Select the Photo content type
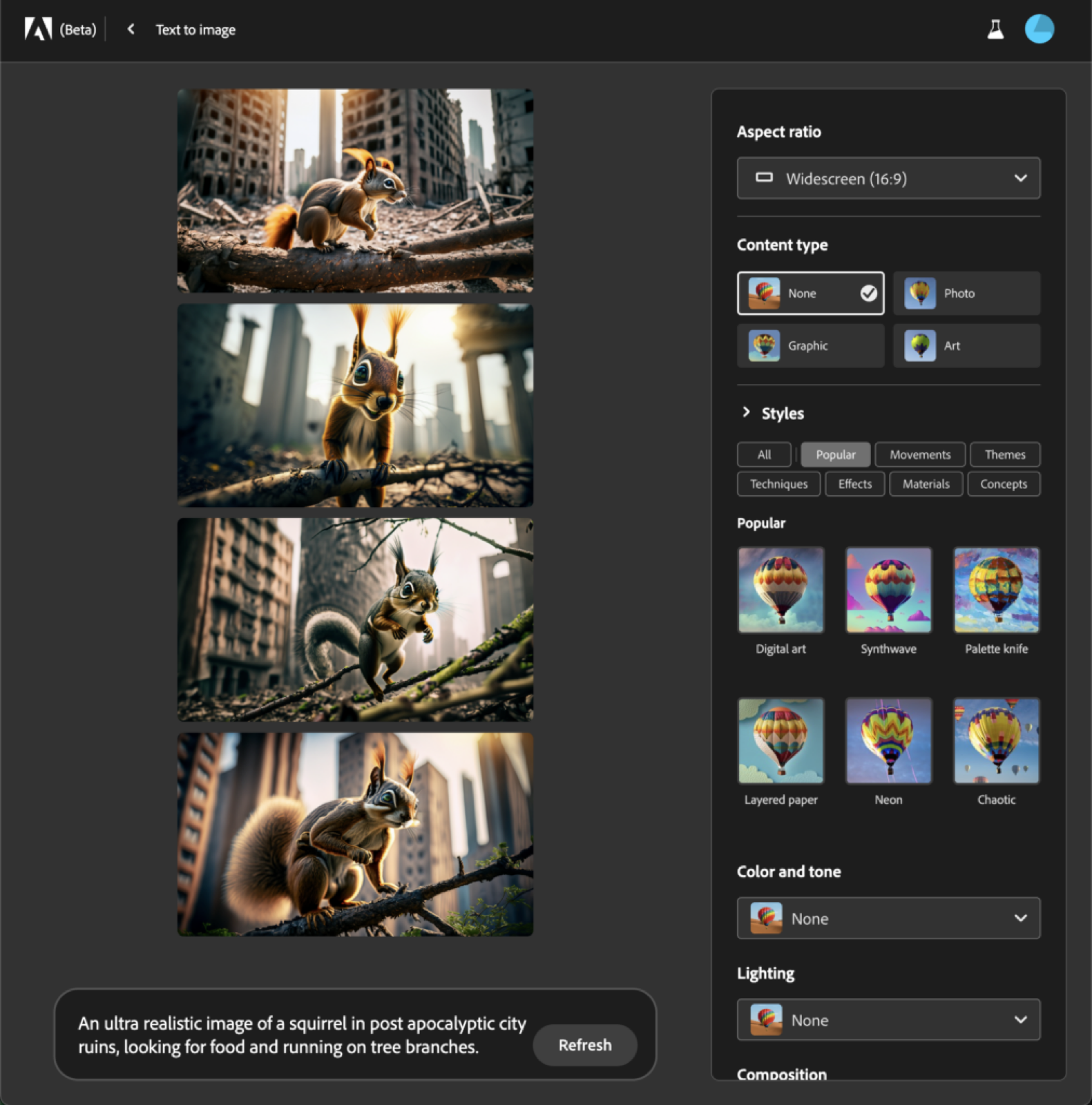This screenshot has width=1092, height=1105. coord(966,293)
